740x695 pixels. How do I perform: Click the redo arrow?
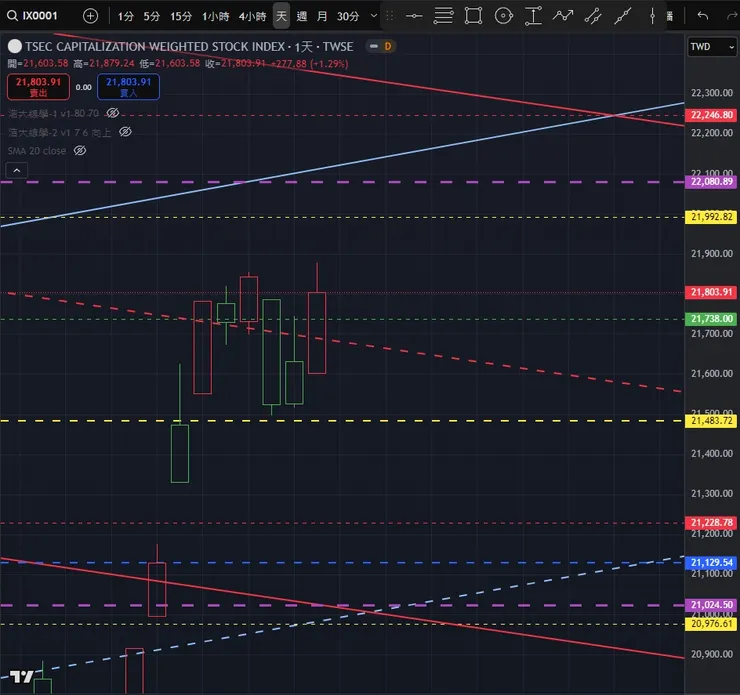pos(732,16)
